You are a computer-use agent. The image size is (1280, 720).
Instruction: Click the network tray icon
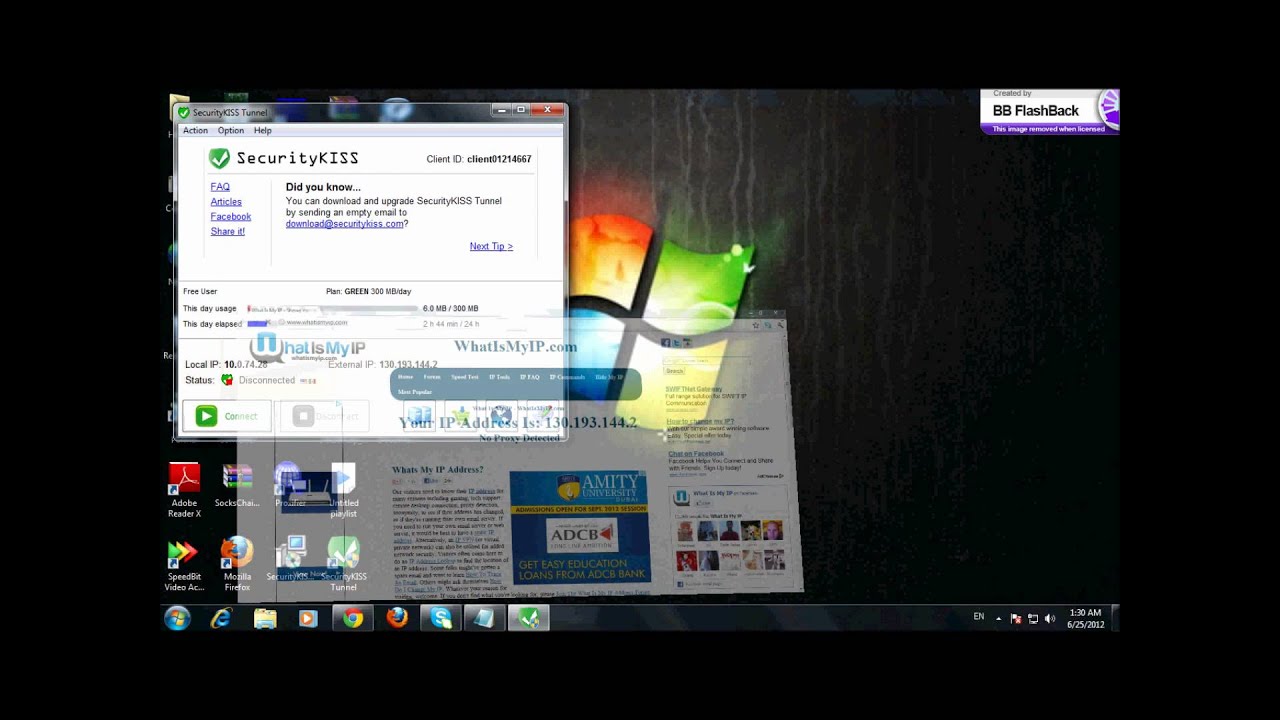(x=1033, y=619)
